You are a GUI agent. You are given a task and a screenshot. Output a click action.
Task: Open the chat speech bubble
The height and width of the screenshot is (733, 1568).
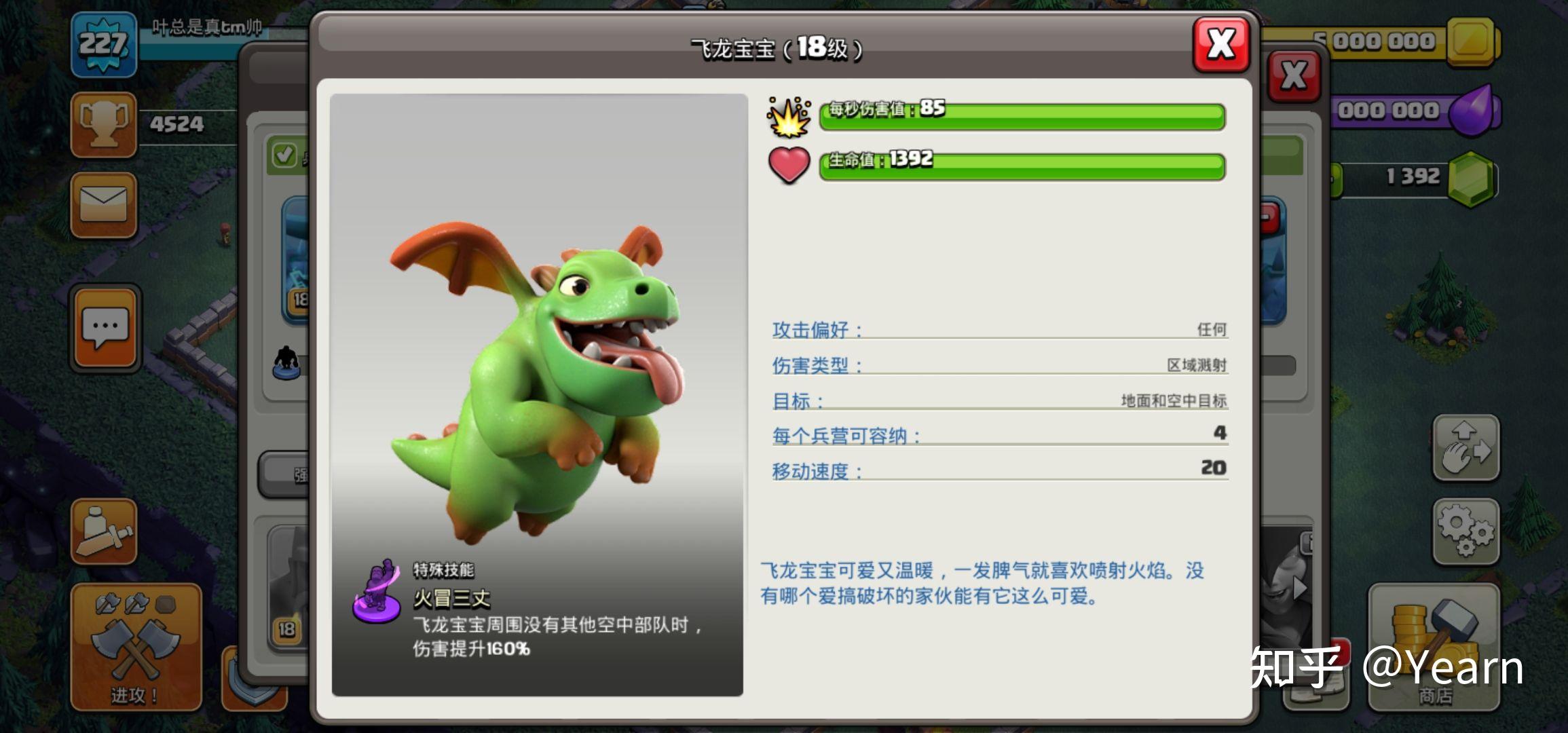[x=105, y=328]
